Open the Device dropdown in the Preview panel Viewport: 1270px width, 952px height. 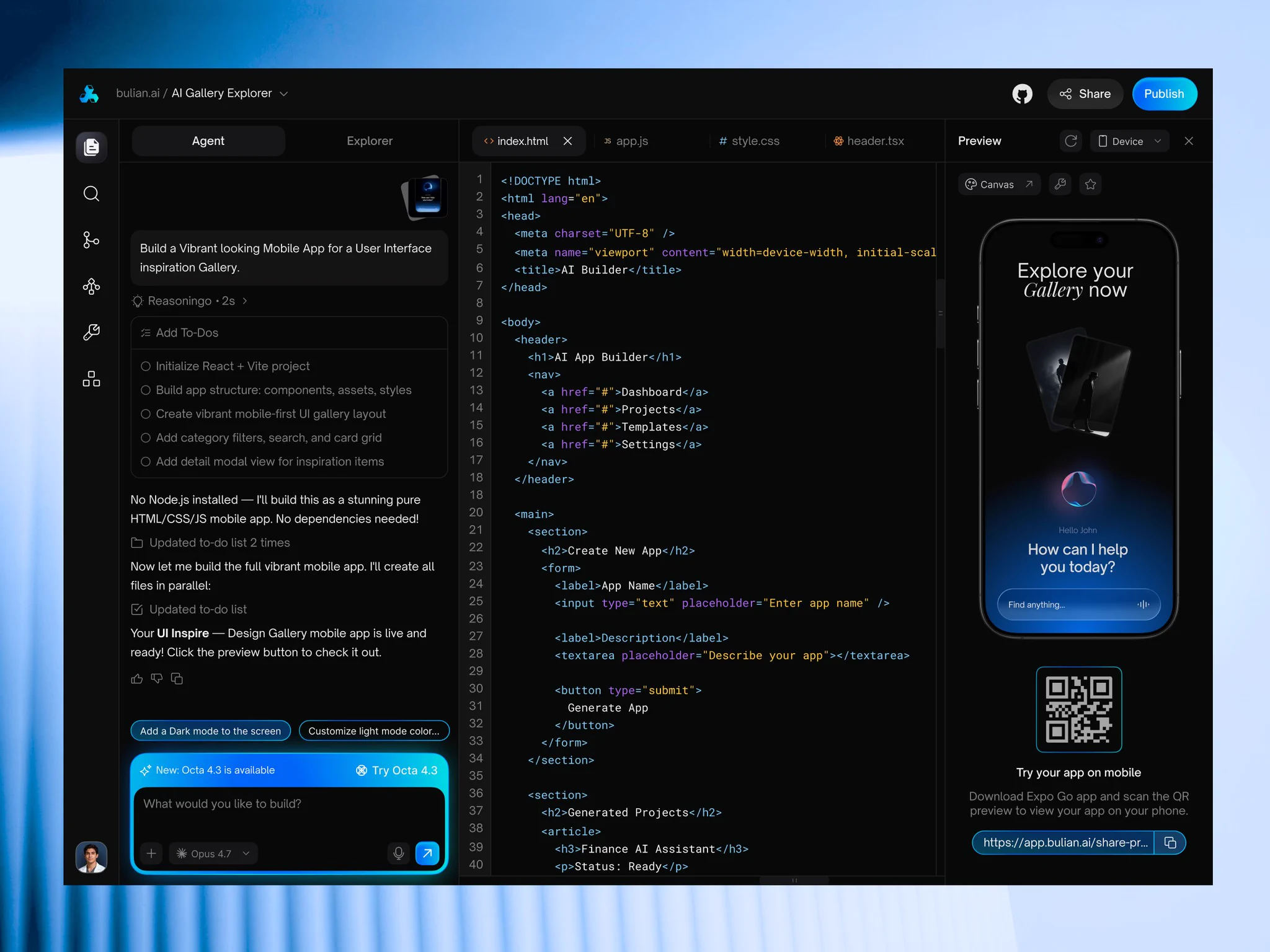[x=1129, y=141]
